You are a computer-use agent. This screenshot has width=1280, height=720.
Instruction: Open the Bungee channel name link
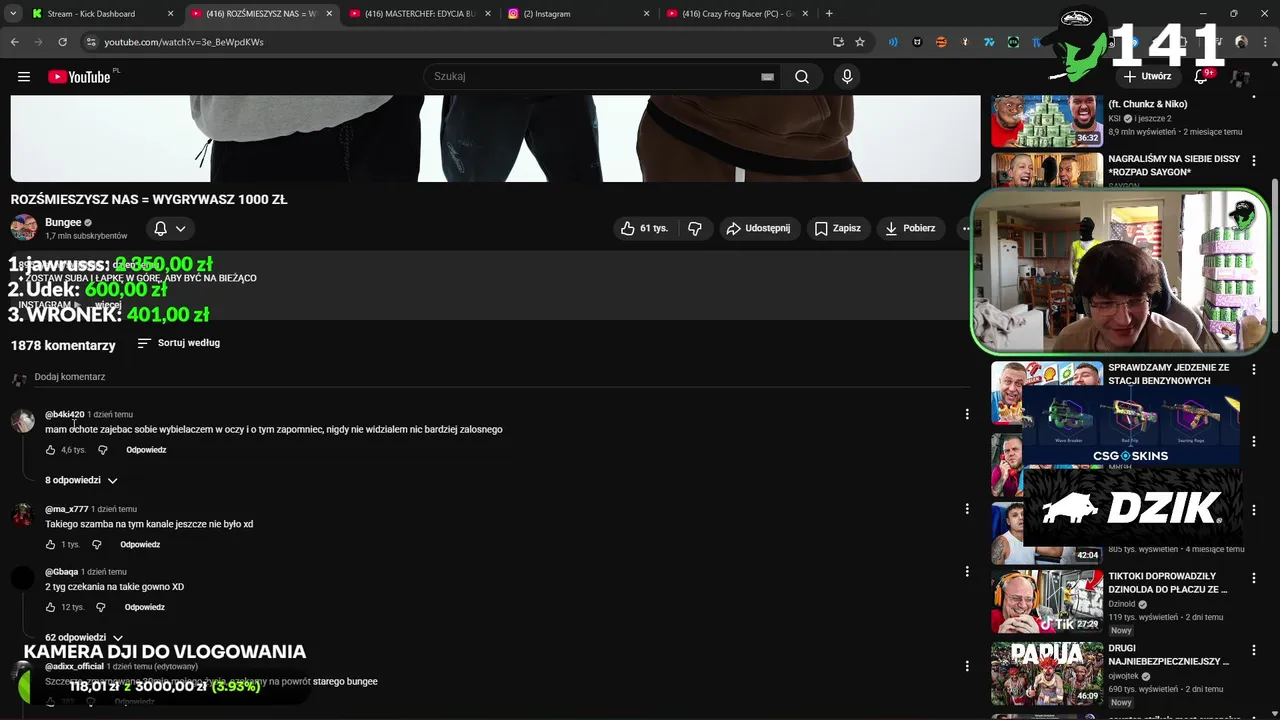click(x=63, y=222)
